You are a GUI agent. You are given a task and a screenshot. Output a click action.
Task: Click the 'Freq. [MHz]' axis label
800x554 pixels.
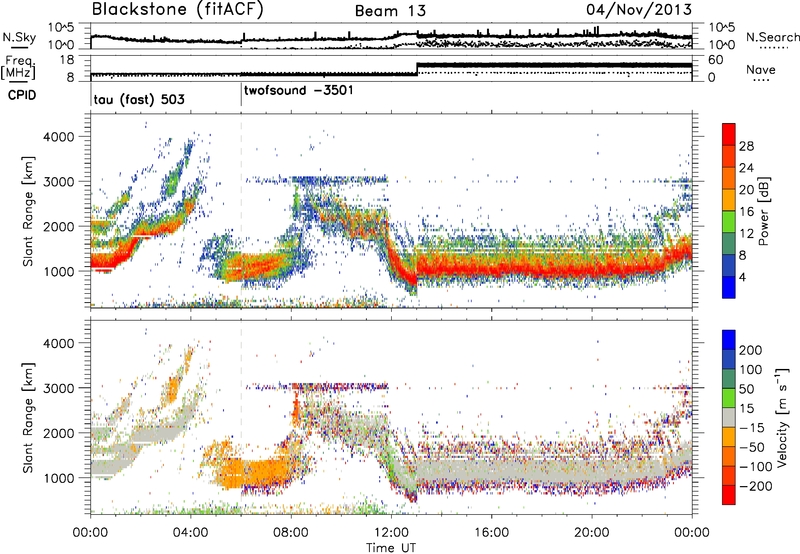pyautogui.click(x=18, y=68)
